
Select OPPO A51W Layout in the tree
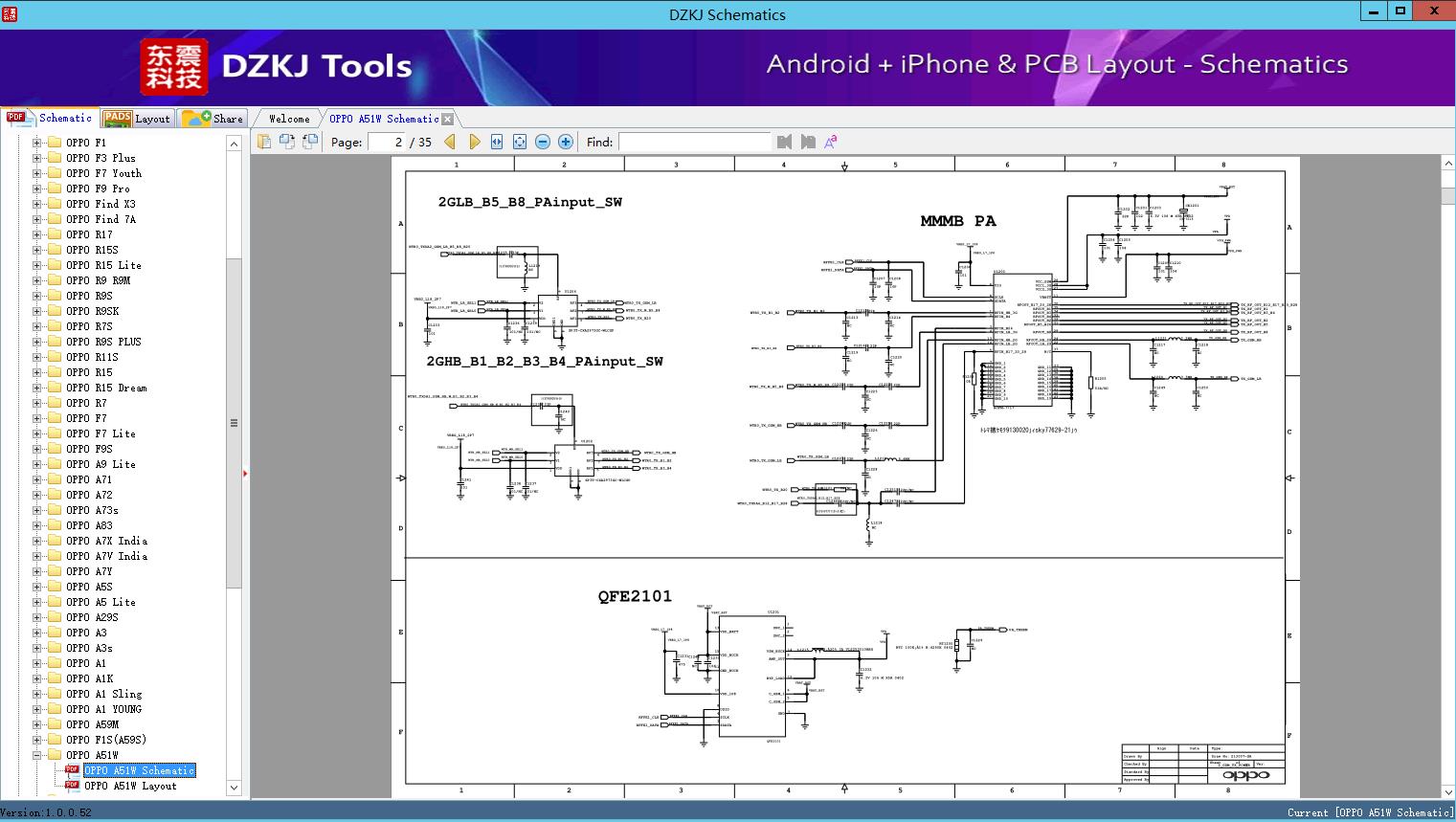[130, 786]
